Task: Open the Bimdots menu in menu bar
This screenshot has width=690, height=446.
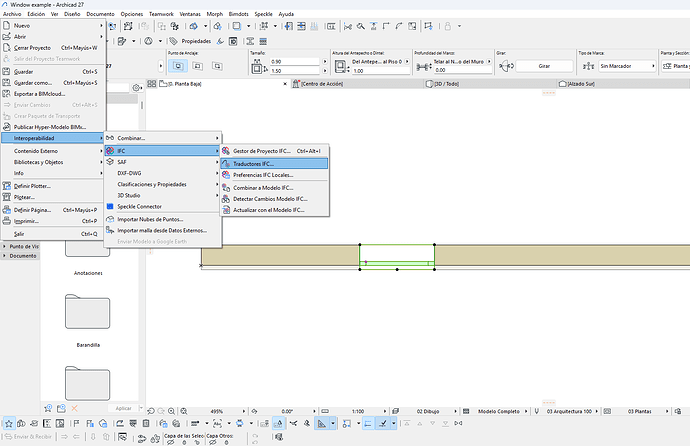Action: 239,14
